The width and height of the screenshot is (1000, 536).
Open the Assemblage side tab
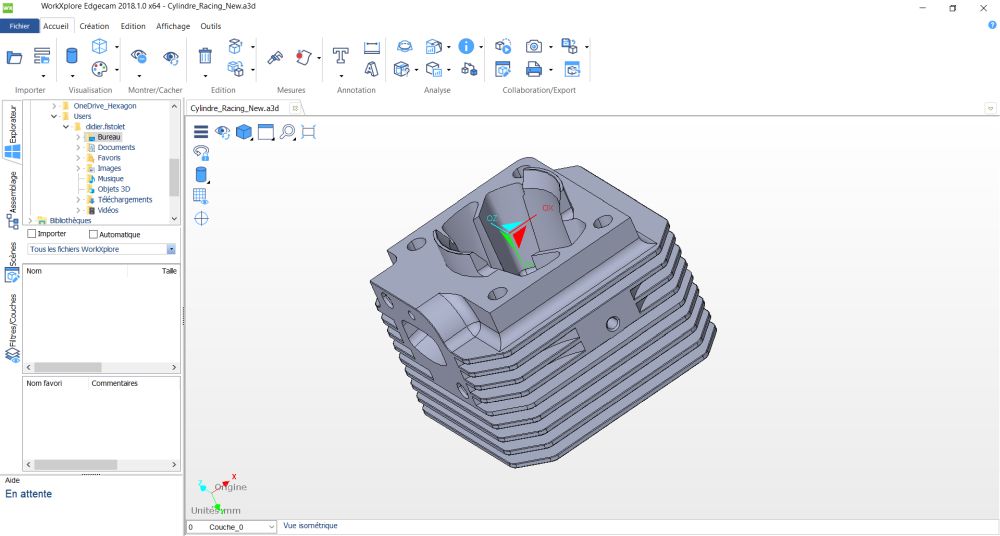click(12, 200)
